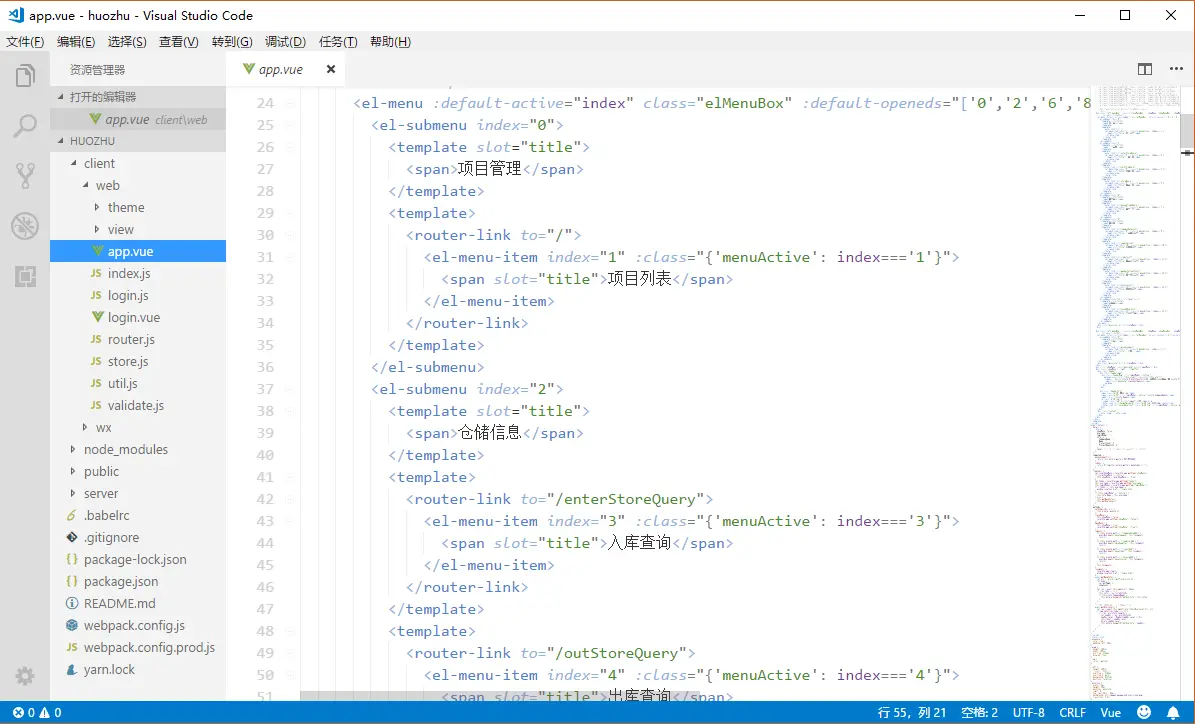Open the .gitignore file
The height and width of the screenshot is (724, 1195).
click(x=138, y=538)
